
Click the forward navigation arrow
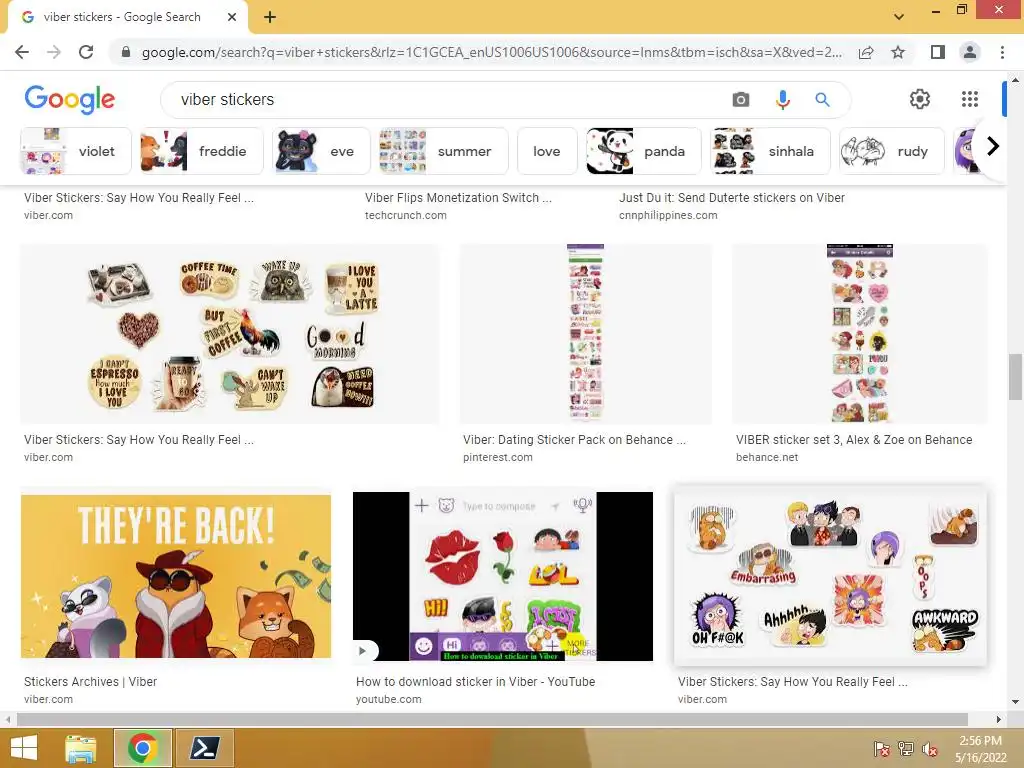(54, 52)
